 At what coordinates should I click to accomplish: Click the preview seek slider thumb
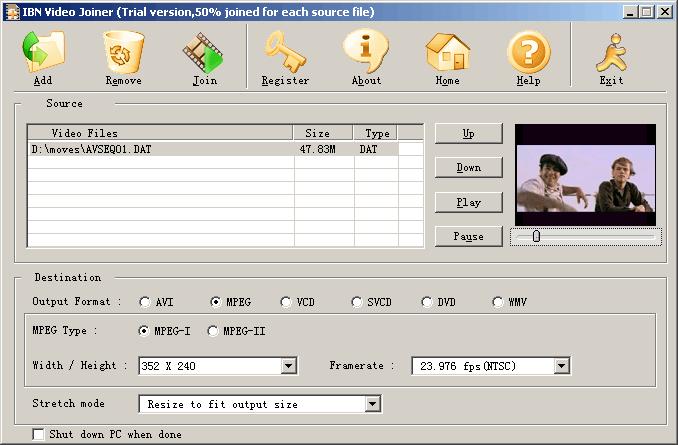[x=537, y=236]
